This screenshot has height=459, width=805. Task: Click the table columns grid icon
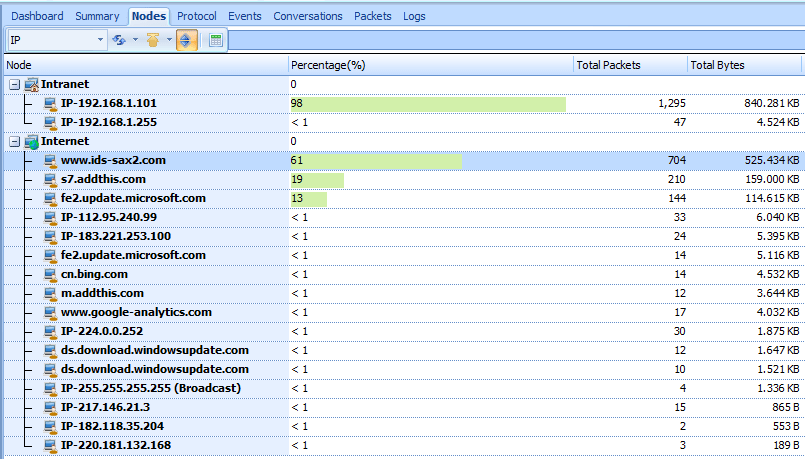216,40
